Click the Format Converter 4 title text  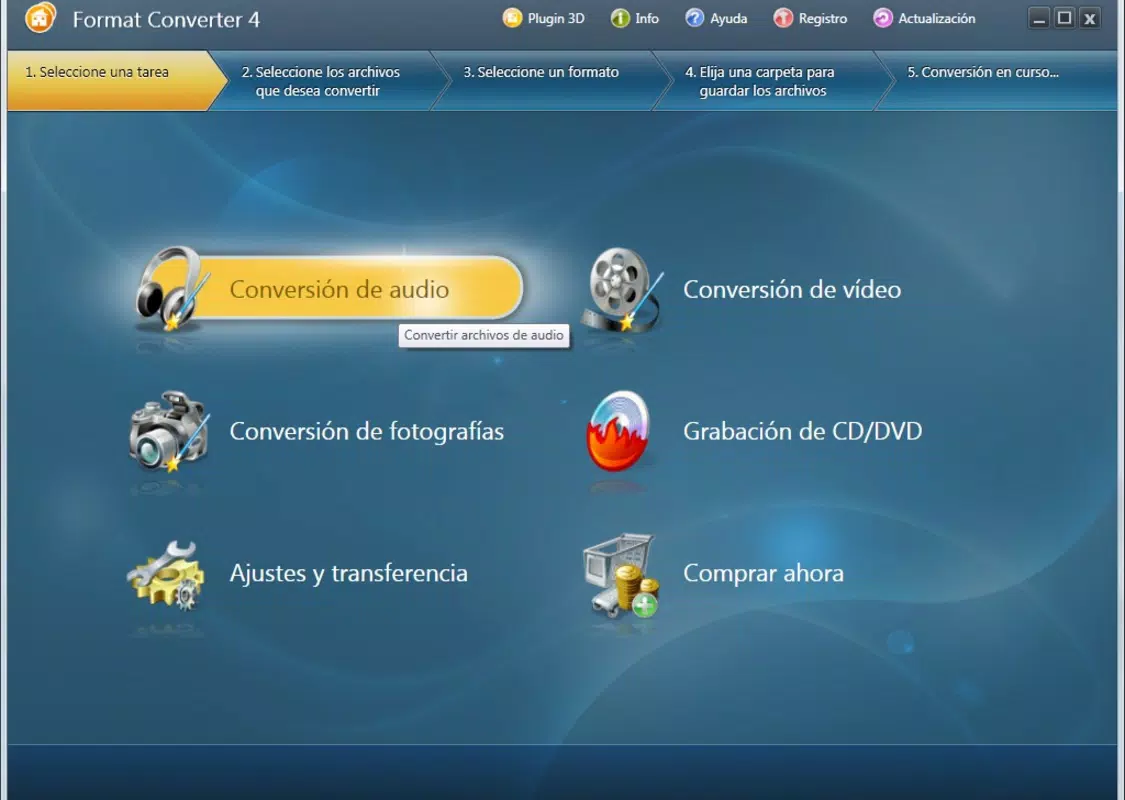(x=166, y=19)
